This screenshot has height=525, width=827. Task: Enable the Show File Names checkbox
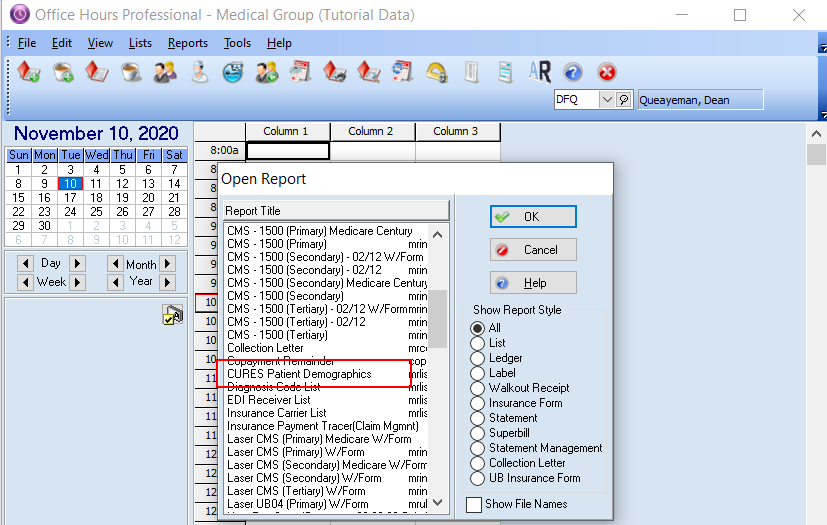474,504
